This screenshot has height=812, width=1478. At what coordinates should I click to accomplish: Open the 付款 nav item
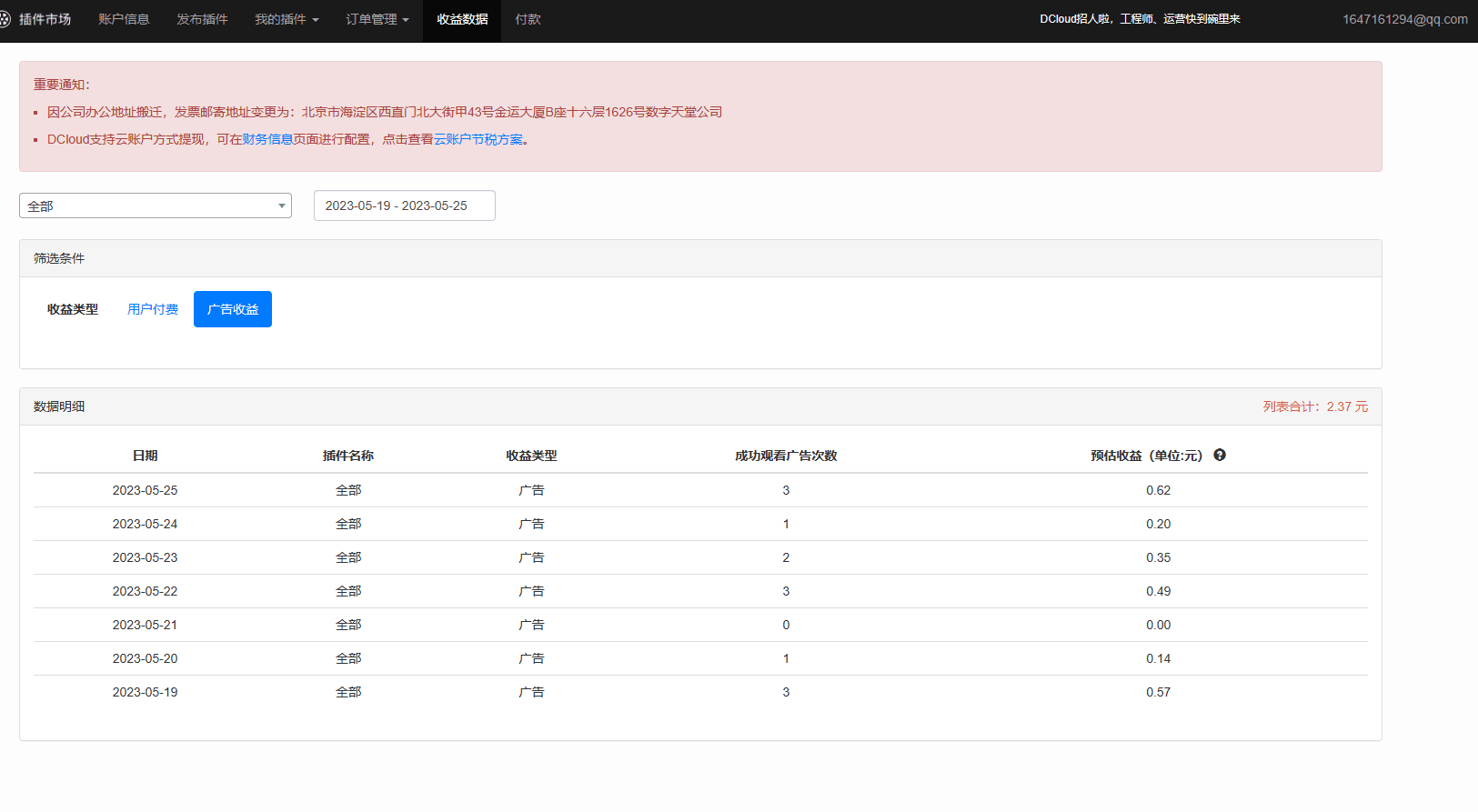[x=528, y=19]
